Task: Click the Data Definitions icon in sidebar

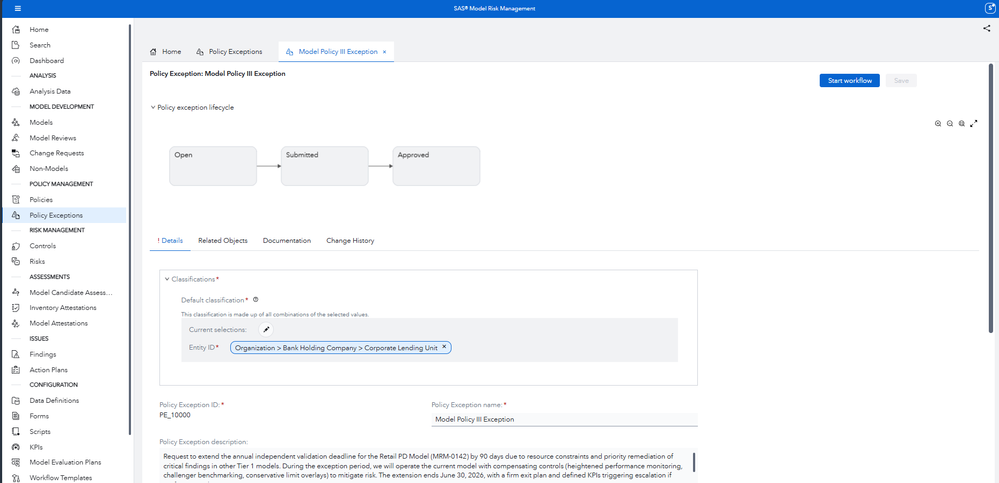Action: pos(16,401)
